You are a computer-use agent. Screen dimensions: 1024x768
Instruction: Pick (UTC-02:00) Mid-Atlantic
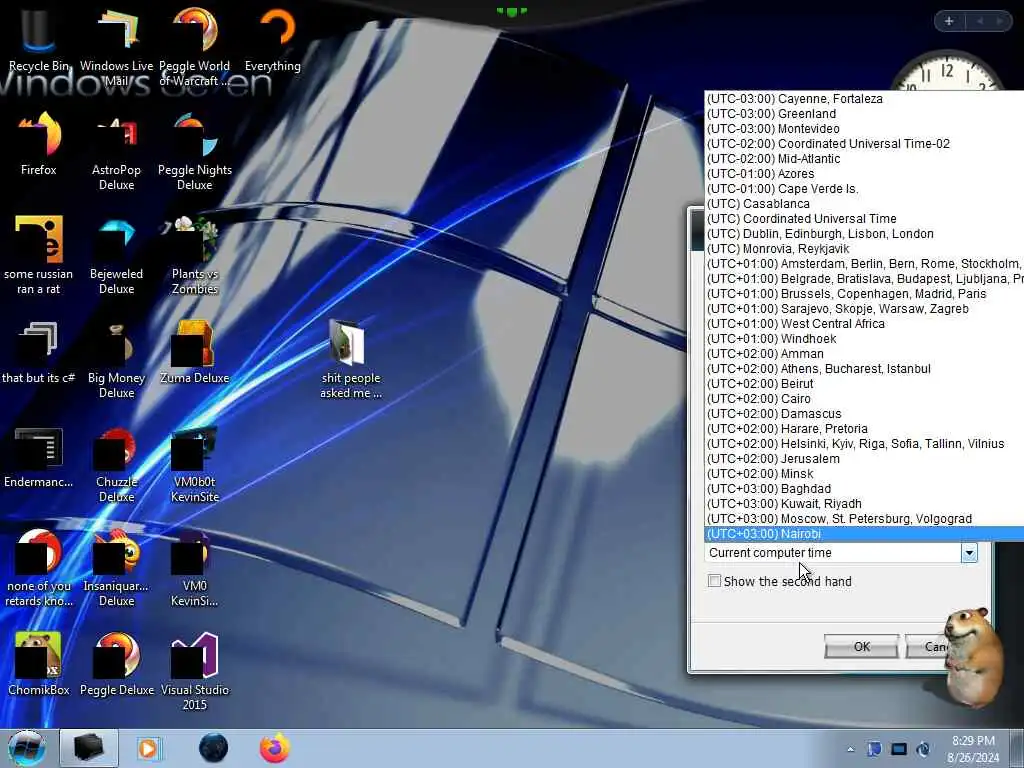click(x=865, y=159)
